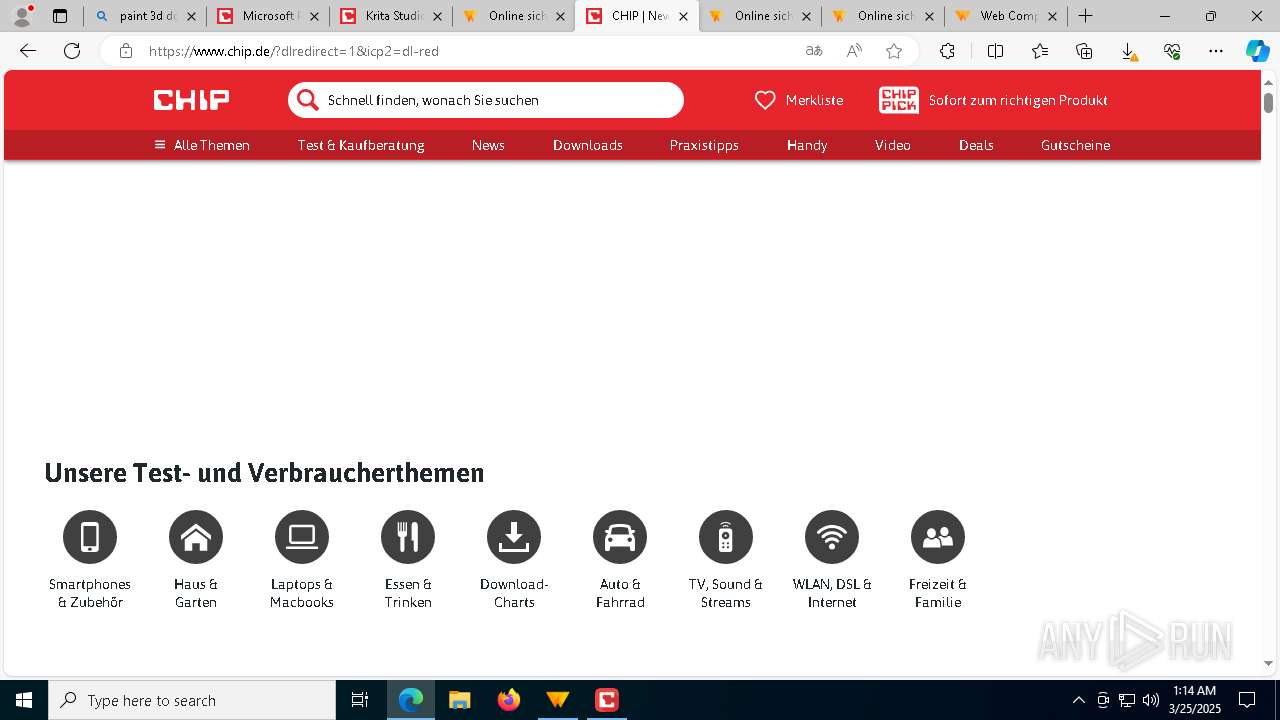Viewport: 1280px width, 720px height.
Task: Add page to favorites with star icon
Action: click(894, 51)
